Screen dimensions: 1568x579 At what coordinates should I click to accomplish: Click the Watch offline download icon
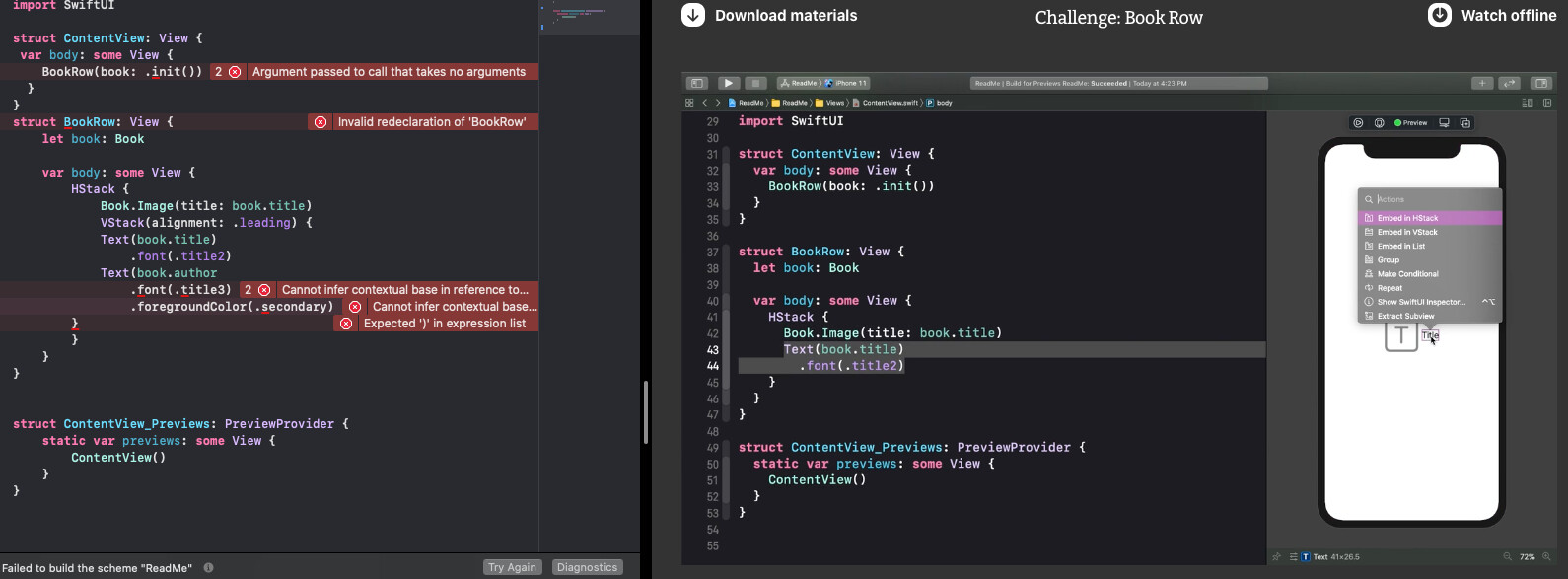click(1440, 15)
